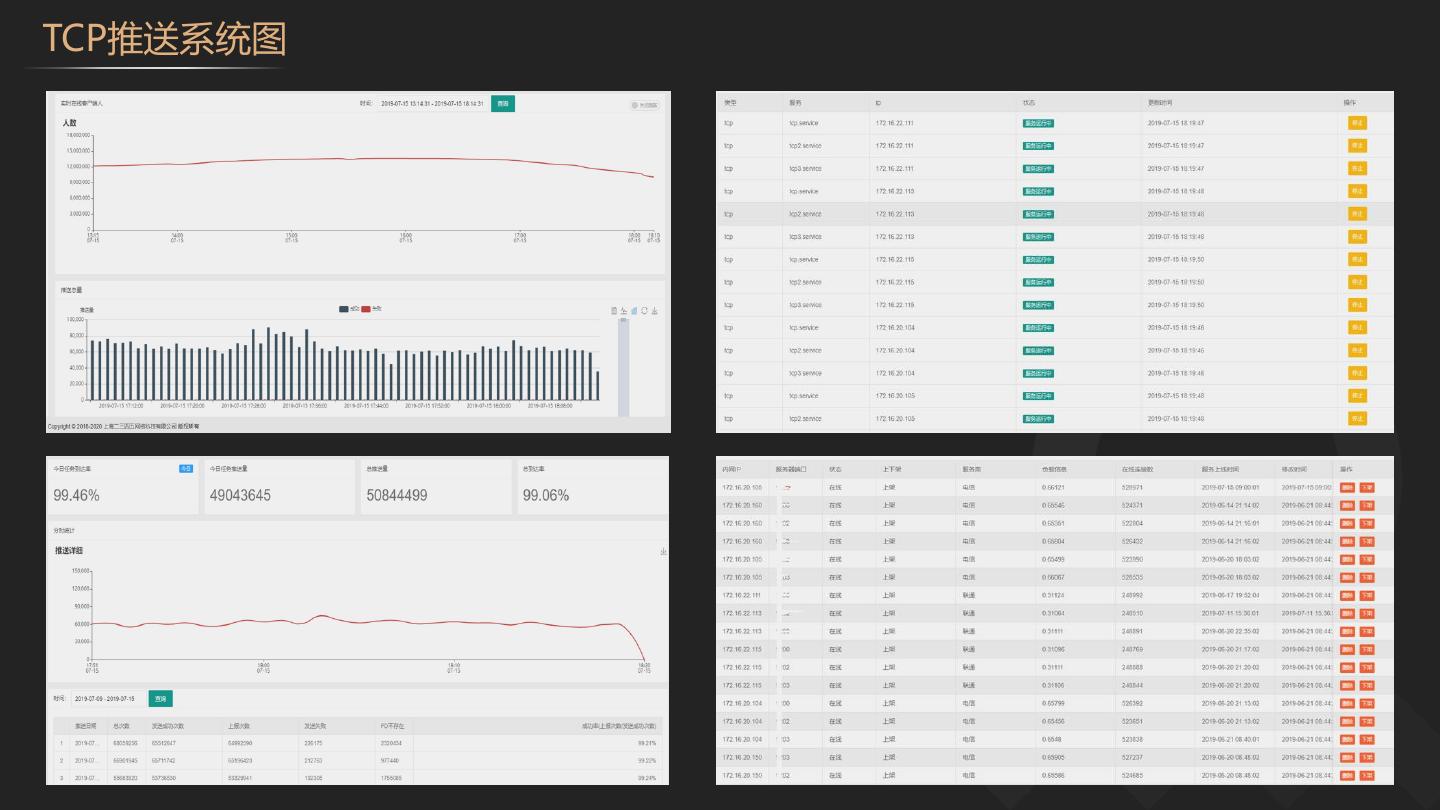Switch bar chart to line view icon
1440x810 pixels.
coord(624,311)
